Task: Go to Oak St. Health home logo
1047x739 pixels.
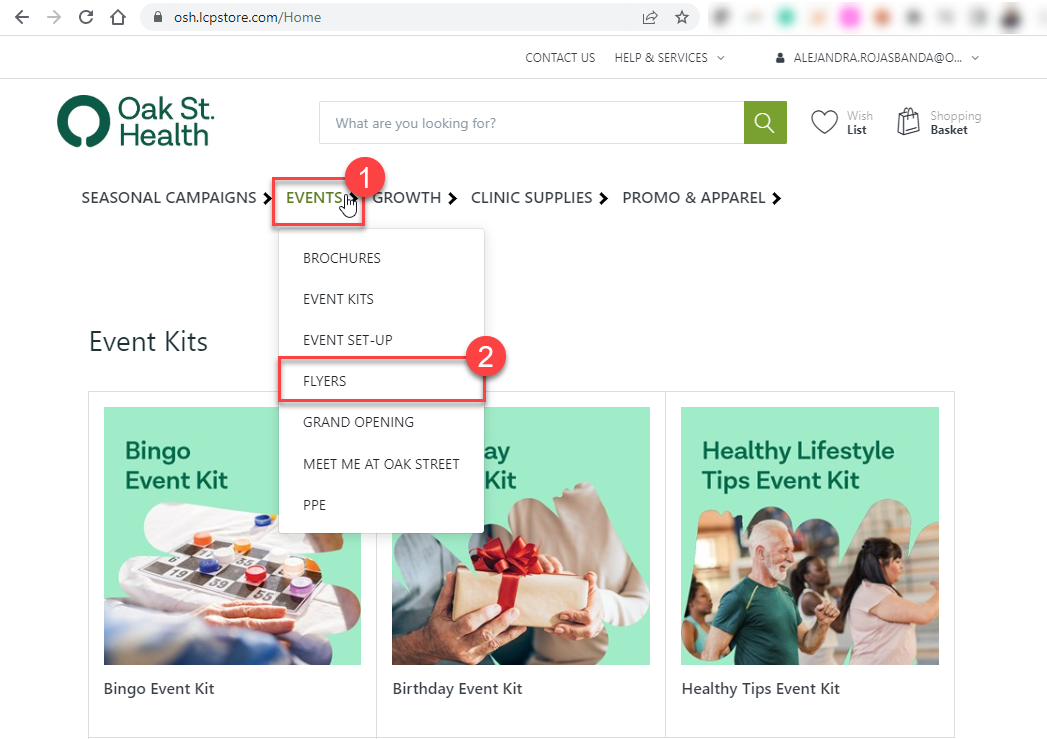Action: (x=136, y=121)
